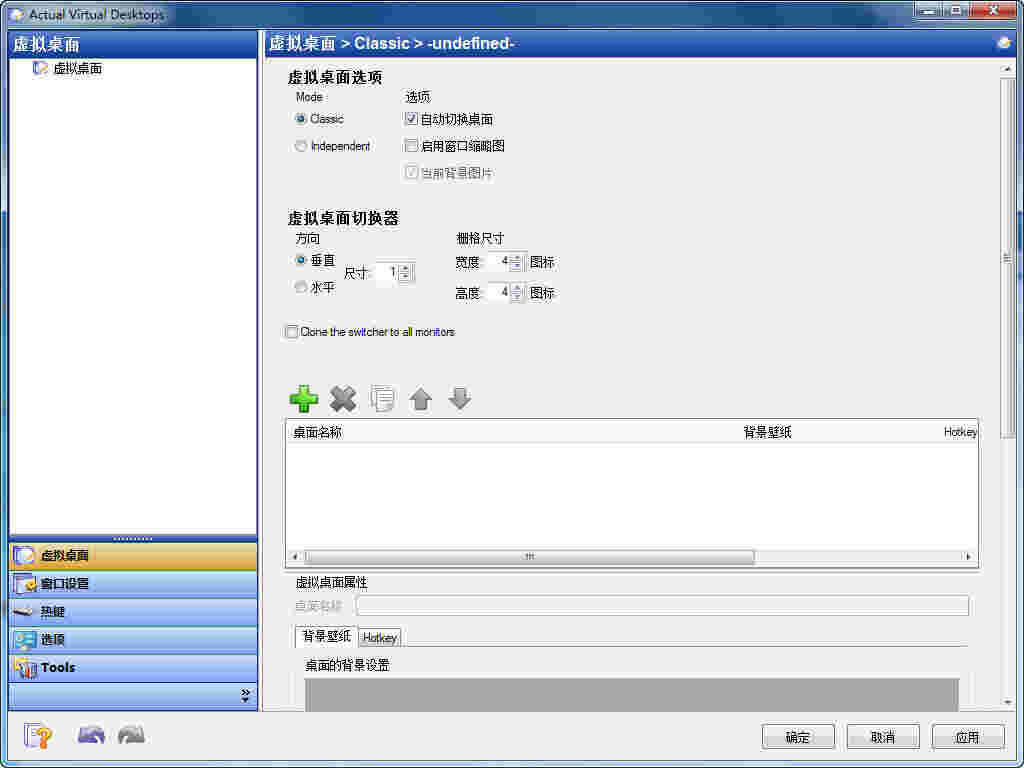Open the 虚拟桌面 navigation section
The width and height of the screenshot is (1024, 768).
click(x=133, y=556)
